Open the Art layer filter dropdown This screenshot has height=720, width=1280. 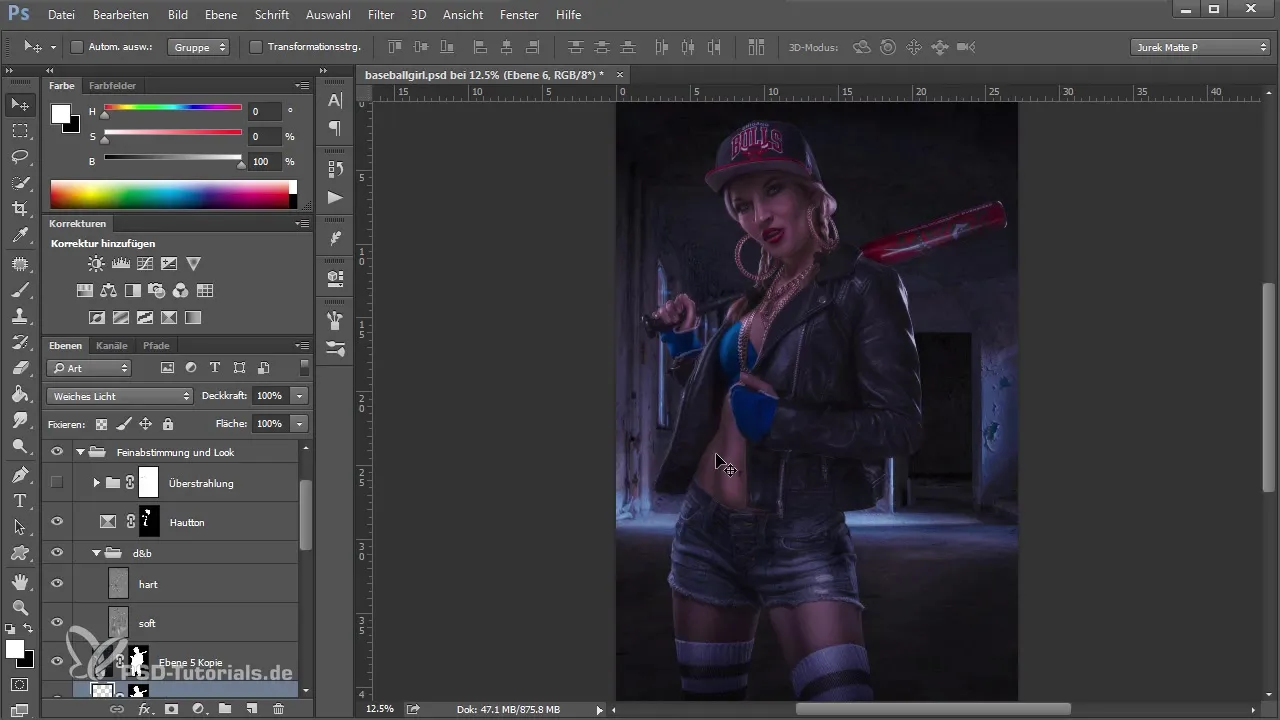(89, 368)
